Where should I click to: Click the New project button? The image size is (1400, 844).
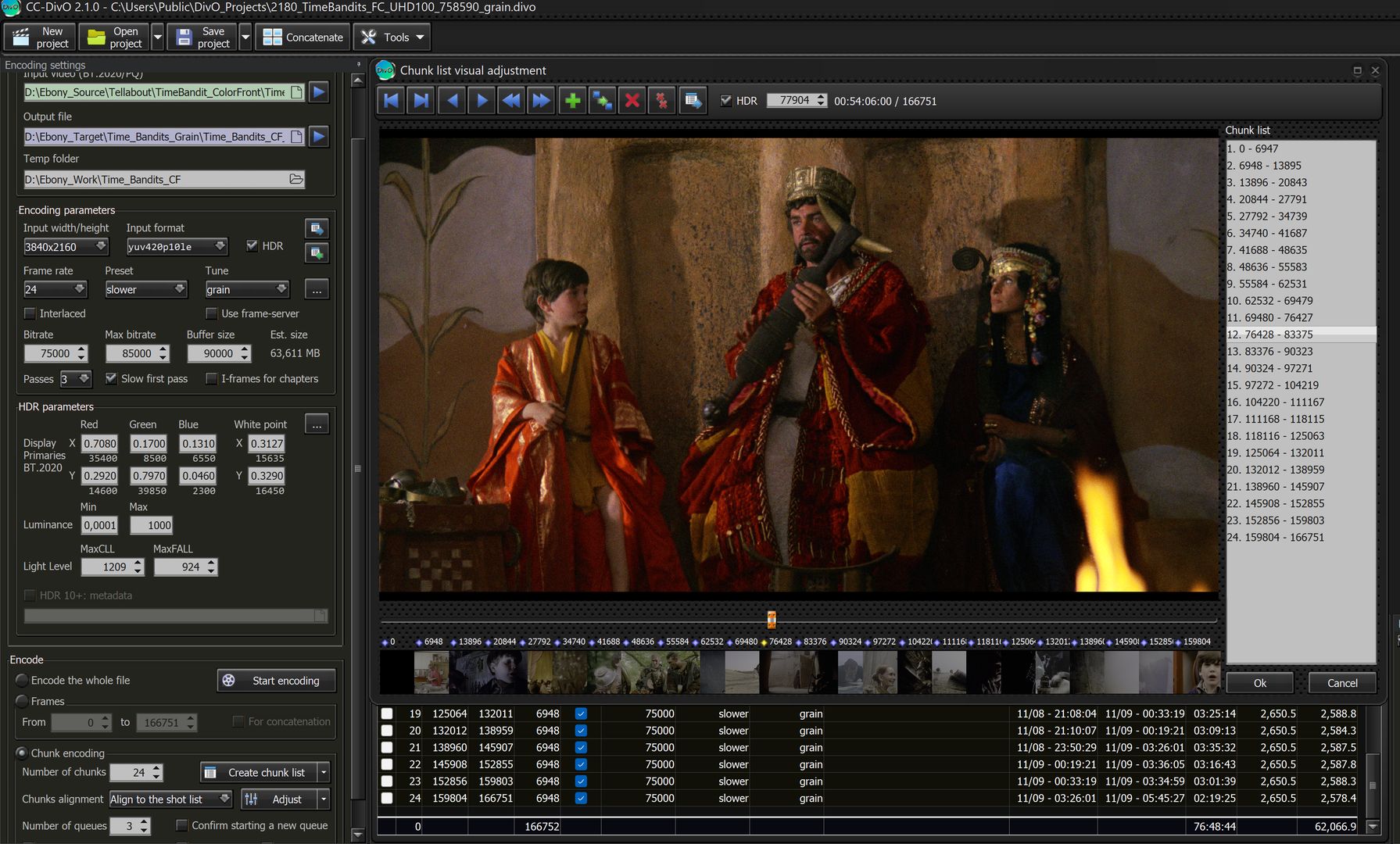tap(40, 38)
